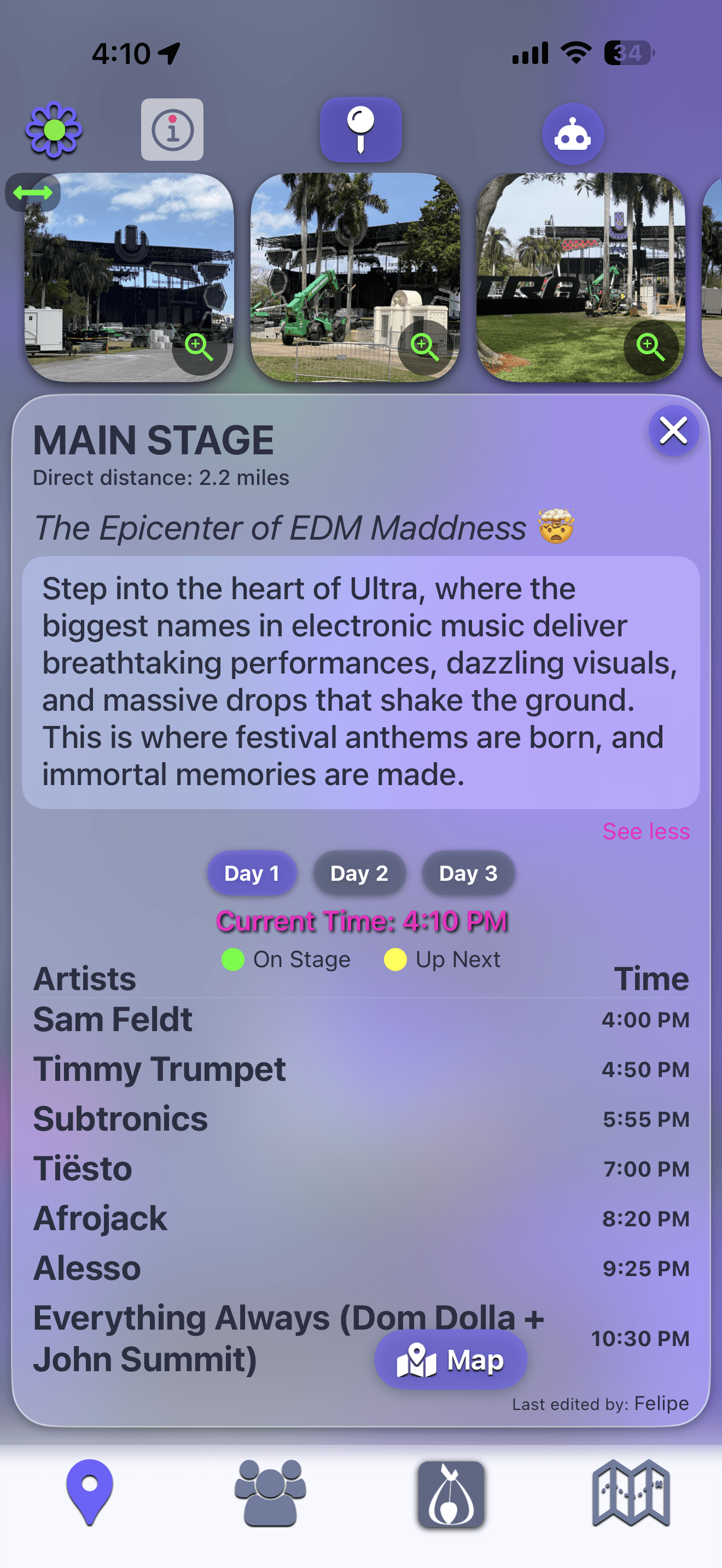Zoom into the first stage photo

199,348
